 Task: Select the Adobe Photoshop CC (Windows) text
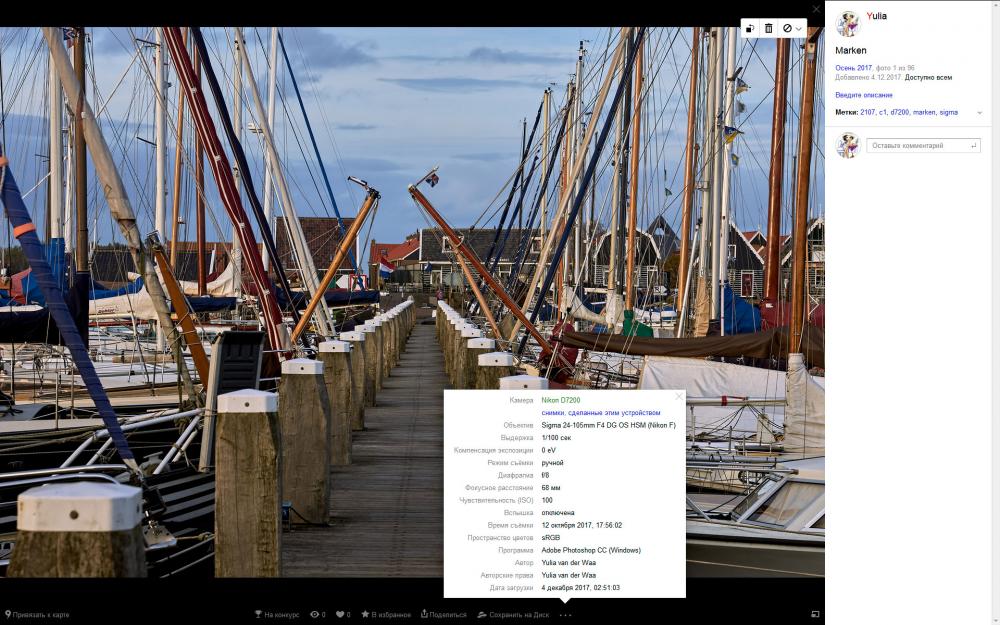pos(591,550)
